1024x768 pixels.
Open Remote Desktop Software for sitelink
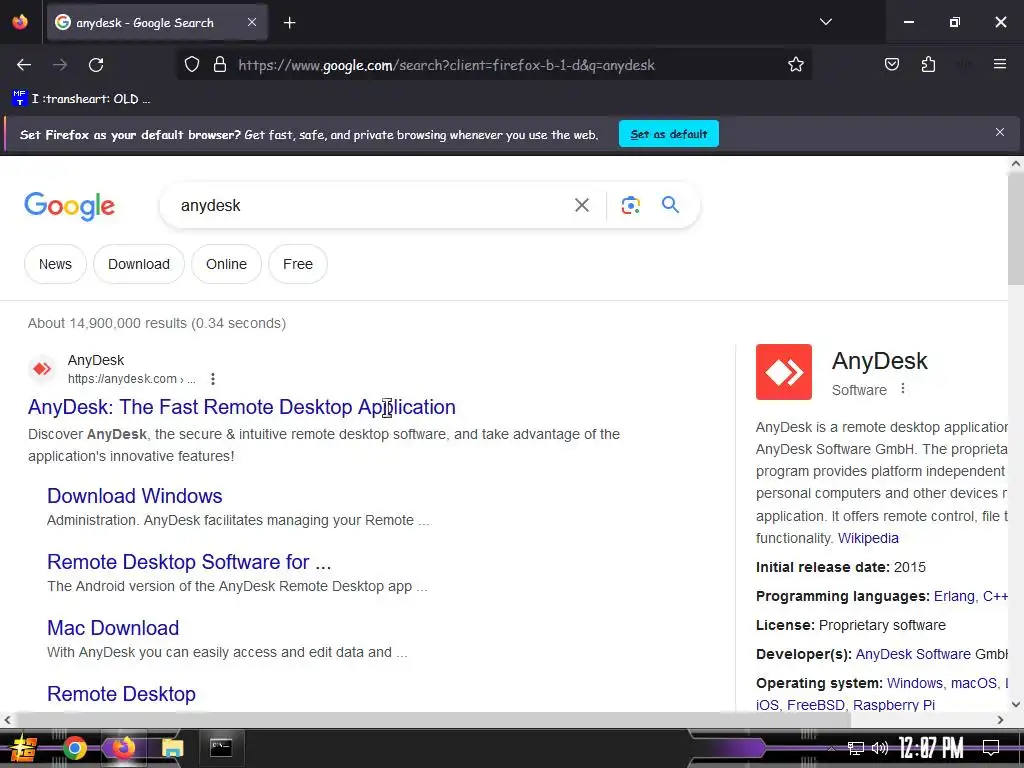(x=189, y=562)
